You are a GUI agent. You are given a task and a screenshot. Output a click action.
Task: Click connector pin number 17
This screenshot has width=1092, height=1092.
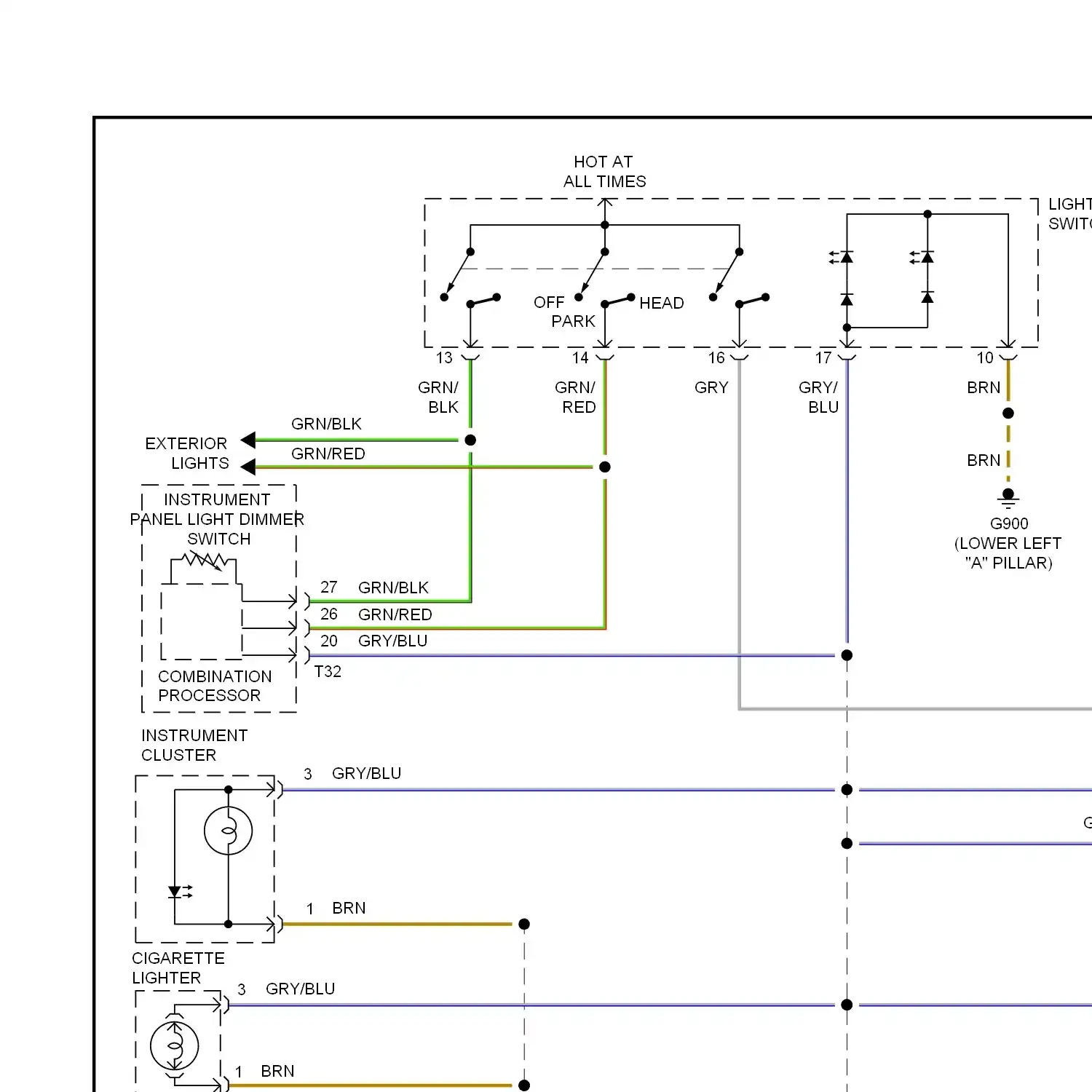tap(823, 357)
